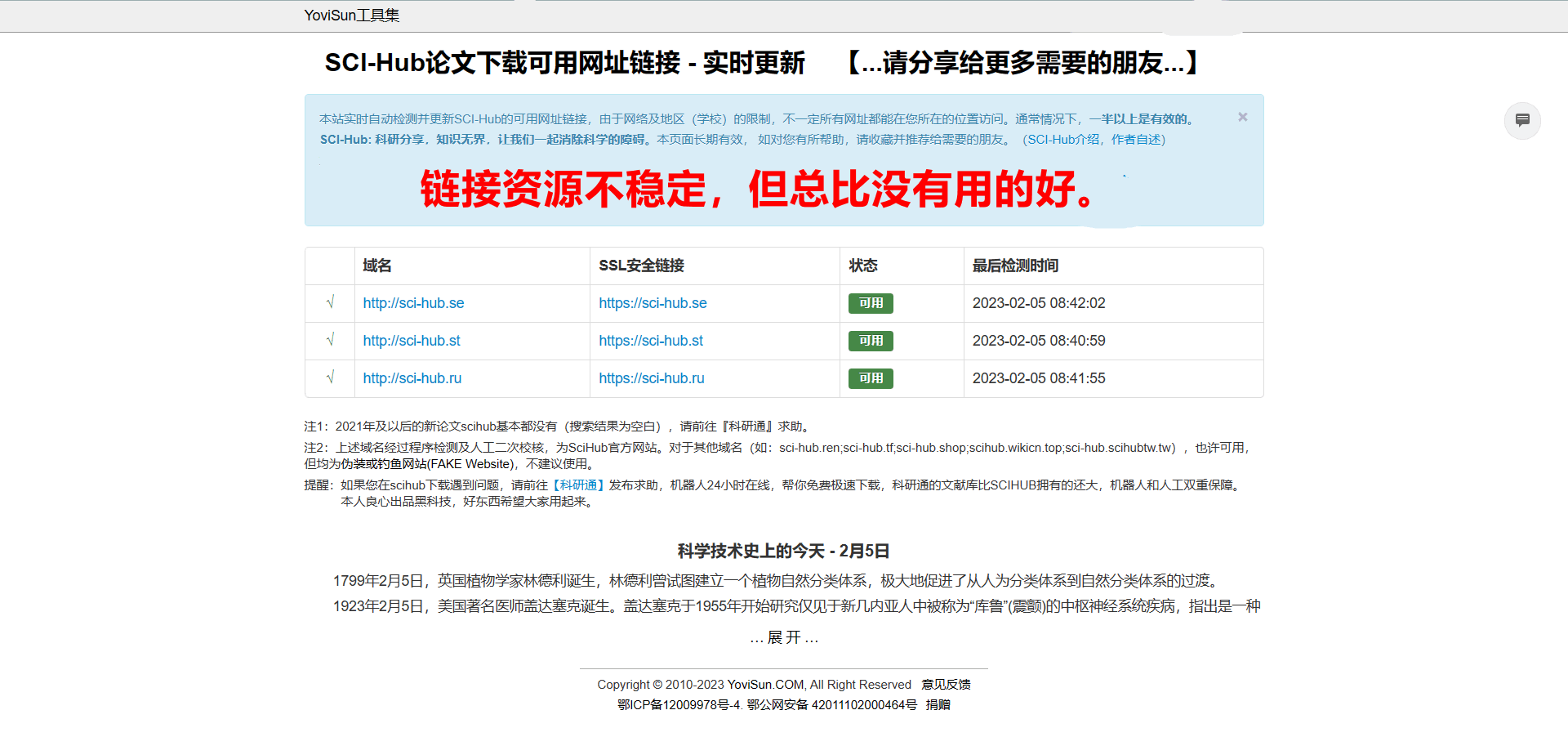1568x737 pixels.
Task: Open http://sci-hub.ru link
Action: point(412,378)
